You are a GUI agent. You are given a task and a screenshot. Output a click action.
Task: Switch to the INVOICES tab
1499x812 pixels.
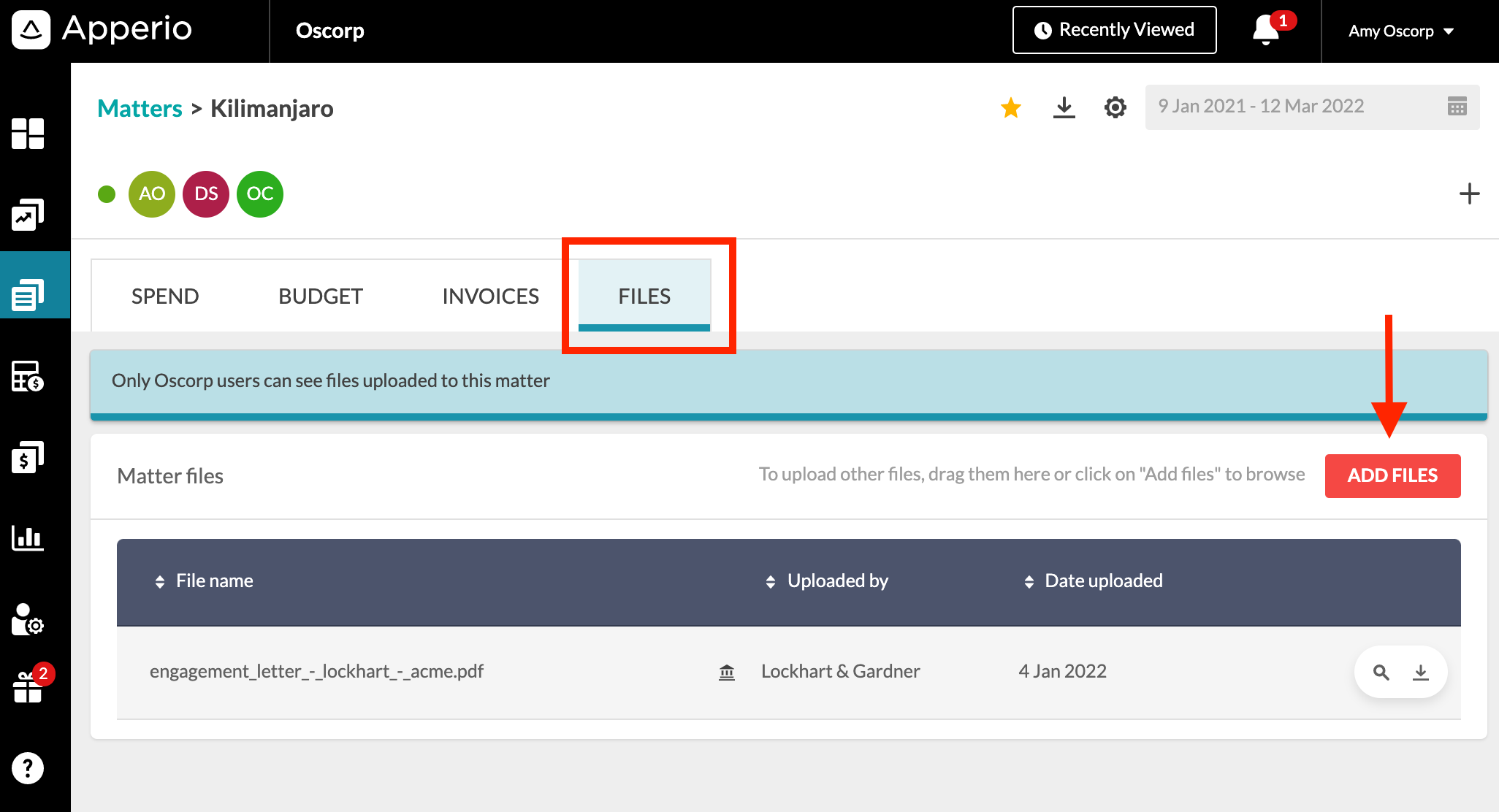491,296
